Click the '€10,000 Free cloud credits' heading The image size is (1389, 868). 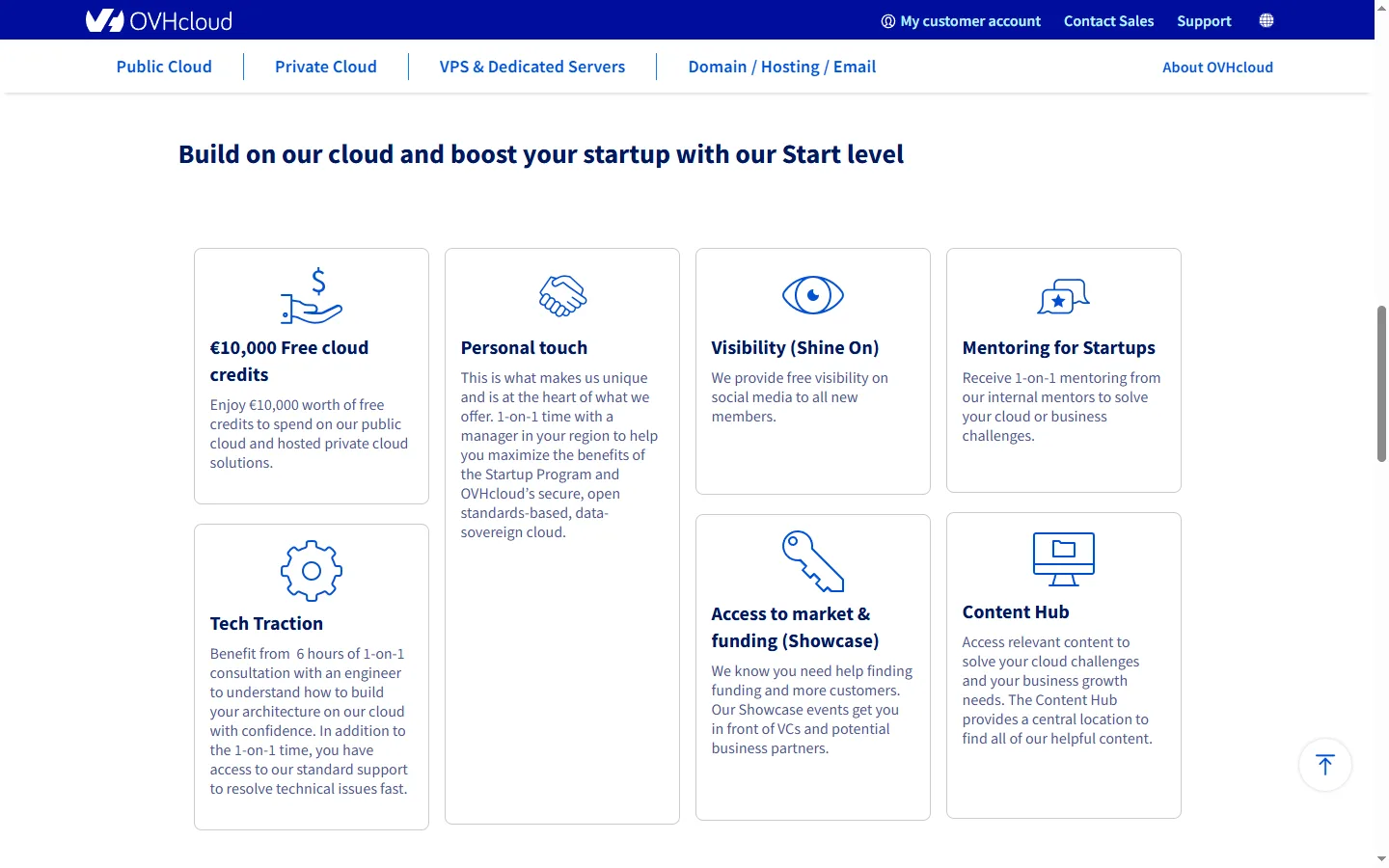point(289,362)
